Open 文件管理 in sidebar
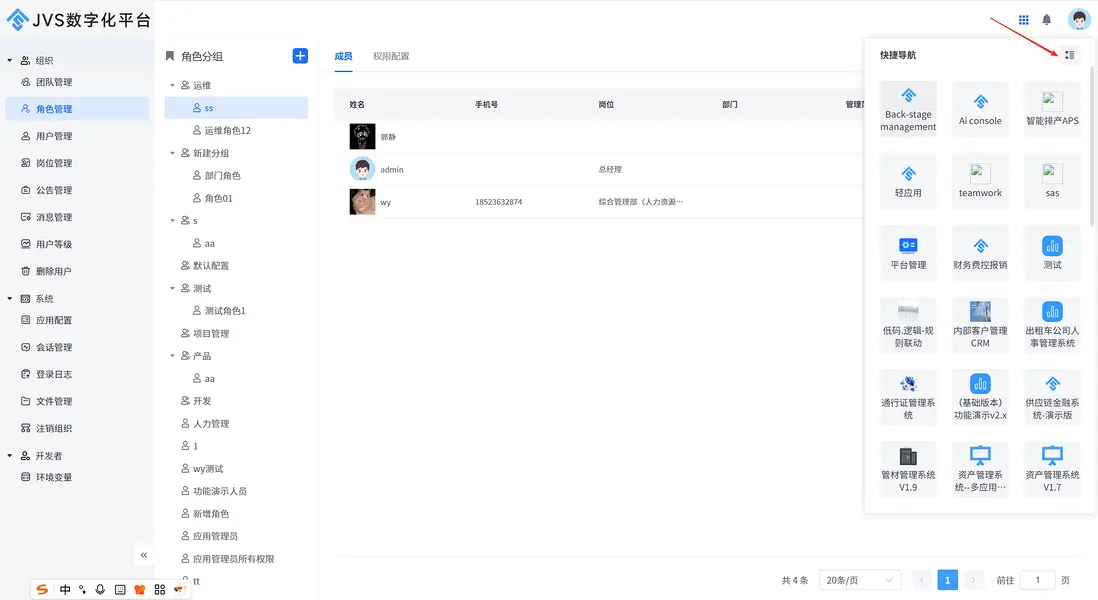This screenshot has width=1098, height=600. 77,401
